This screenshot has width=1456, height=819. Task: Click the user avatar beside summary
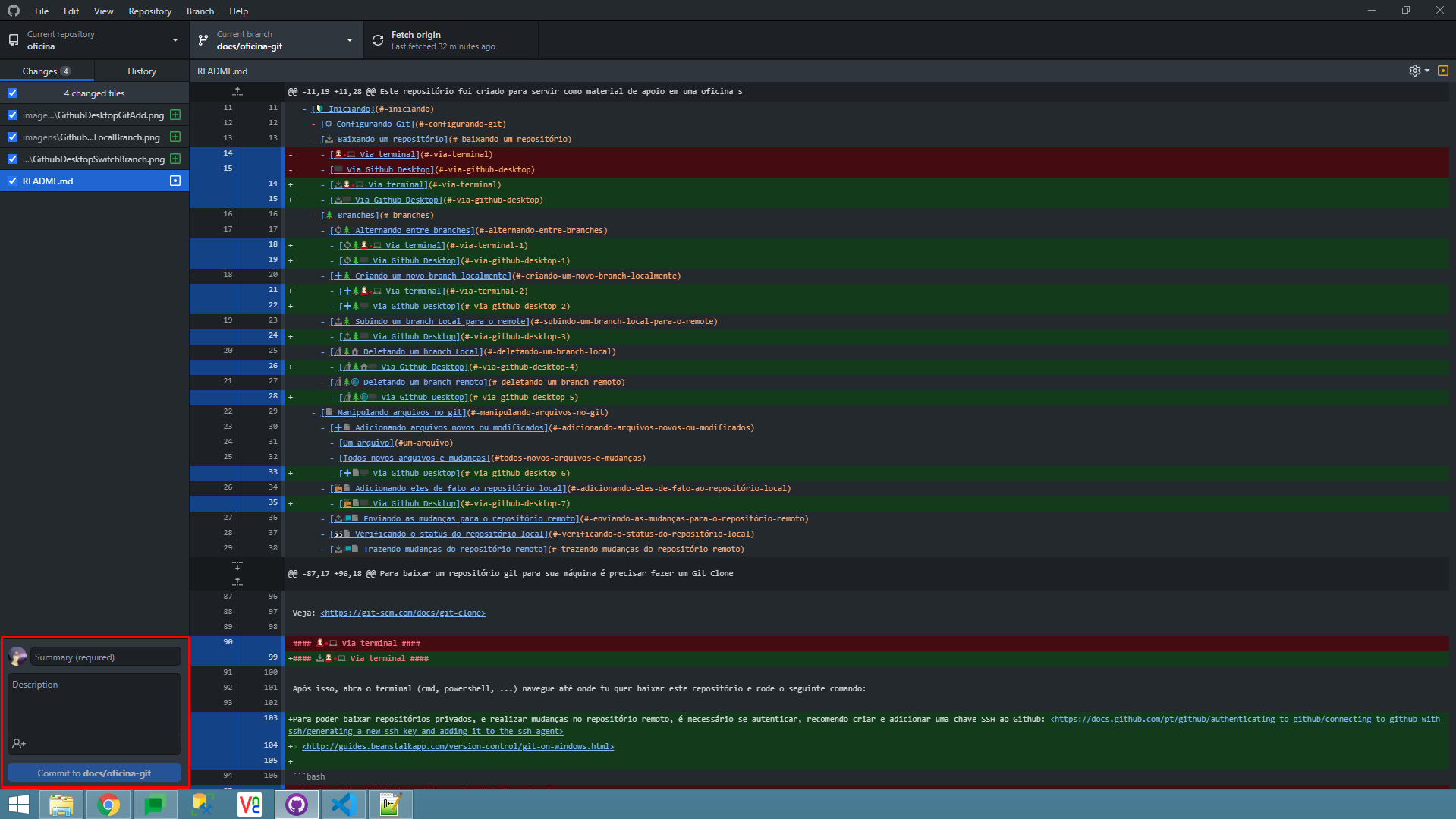(17, 657)
